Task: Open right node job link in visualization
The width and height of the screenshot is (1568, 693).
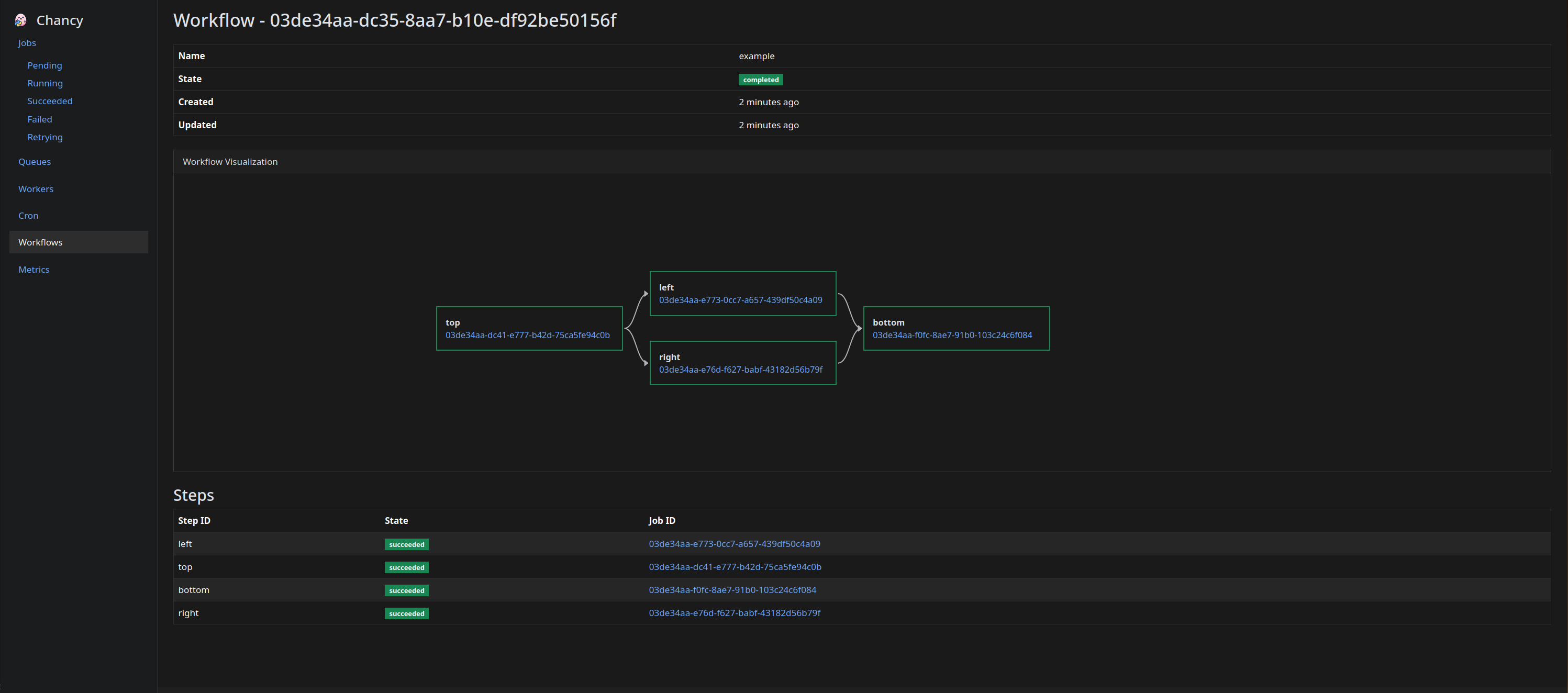Action: 740,370
